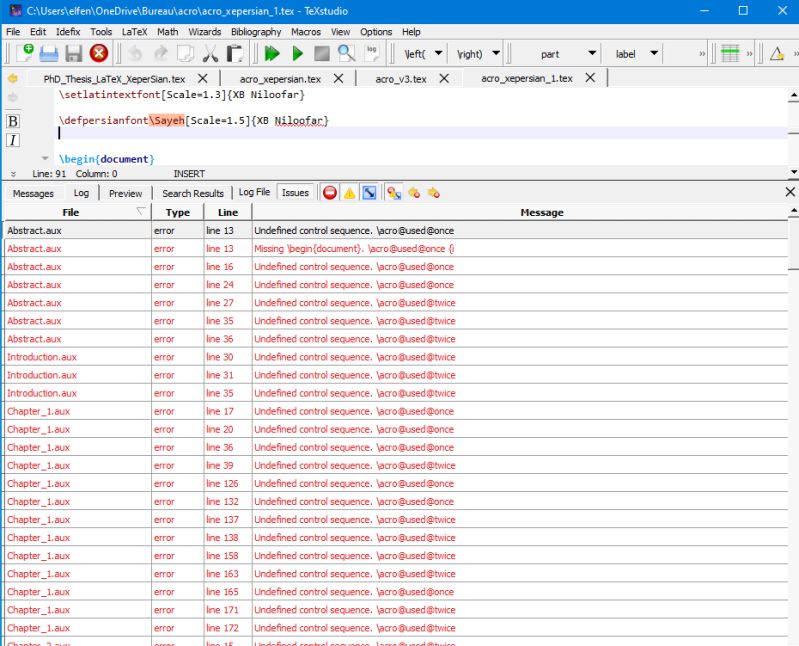Click the triangle math symbol icon

pyautogui.click(x=777, y=53)
